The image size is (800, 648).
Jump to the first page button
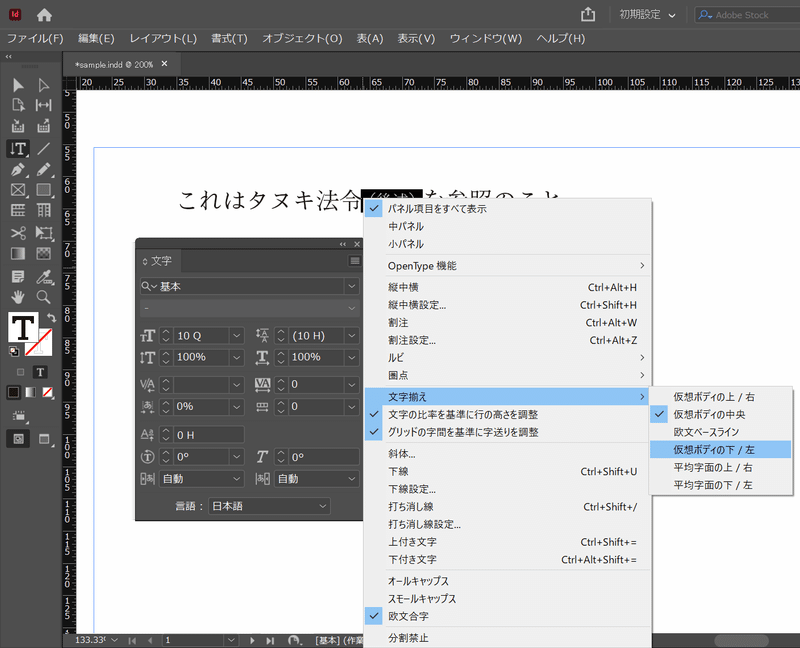(x=132, y=640)
